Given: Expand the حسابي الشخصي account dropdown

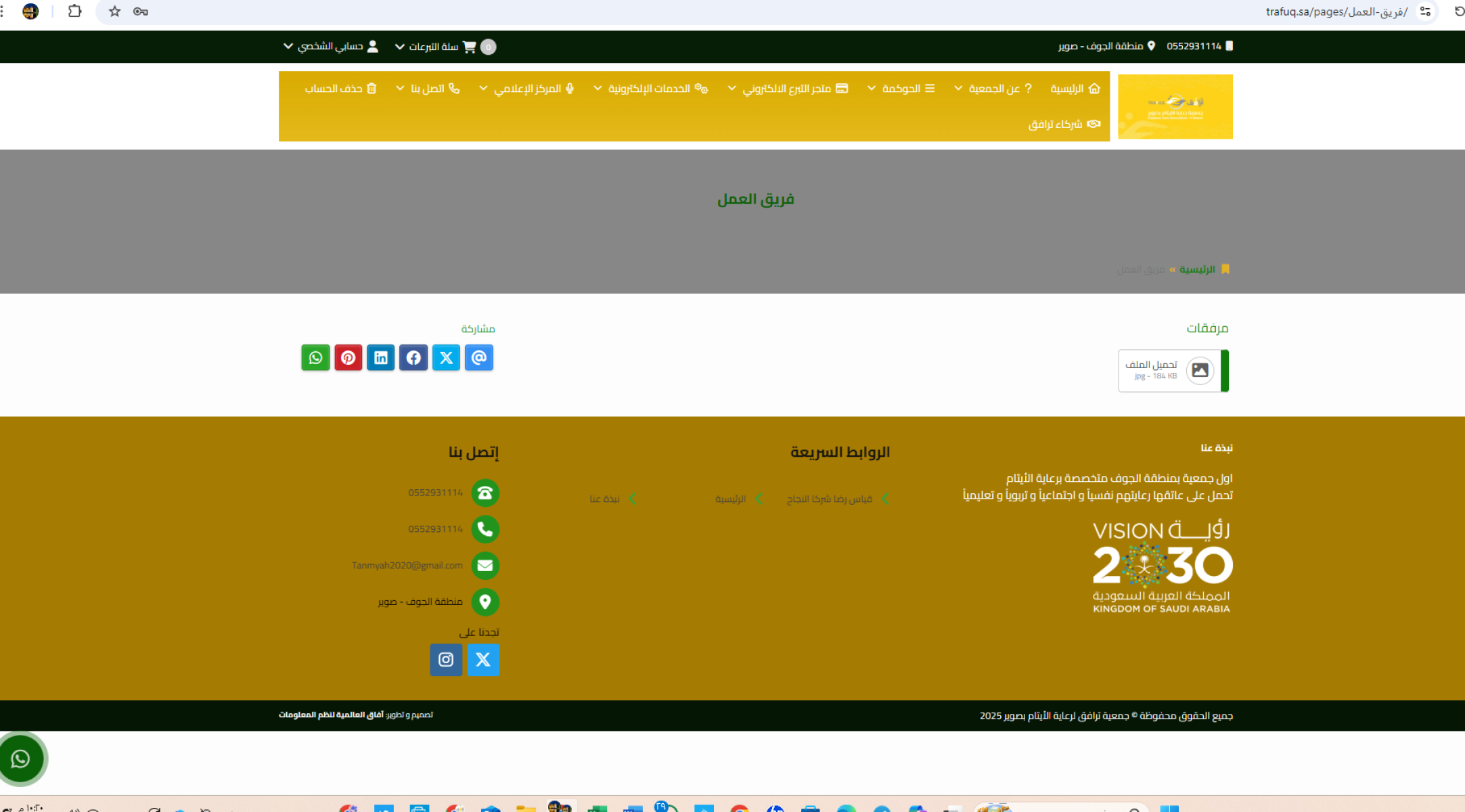Looking at the screenshot, I should (330, 46).
